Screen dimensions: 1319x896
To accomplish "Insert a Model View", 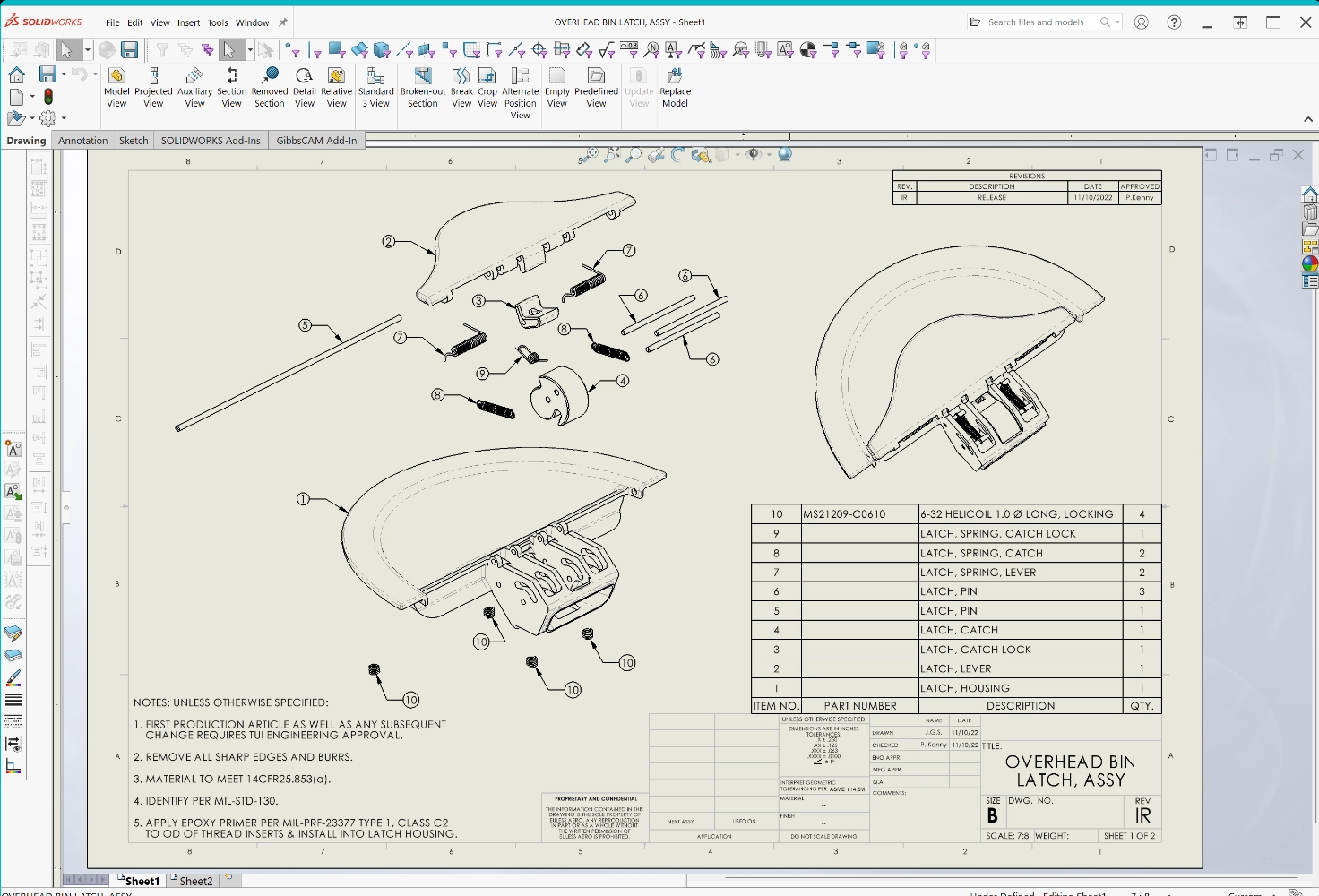I will [x=116, y=87].
